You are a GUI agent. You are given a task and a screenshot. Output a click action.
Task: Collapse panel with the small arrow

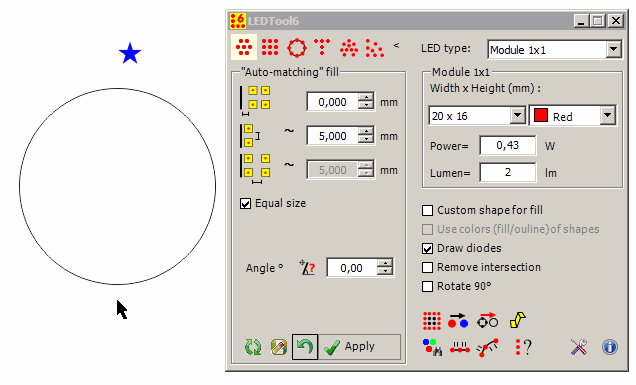(x=396, y=45)
